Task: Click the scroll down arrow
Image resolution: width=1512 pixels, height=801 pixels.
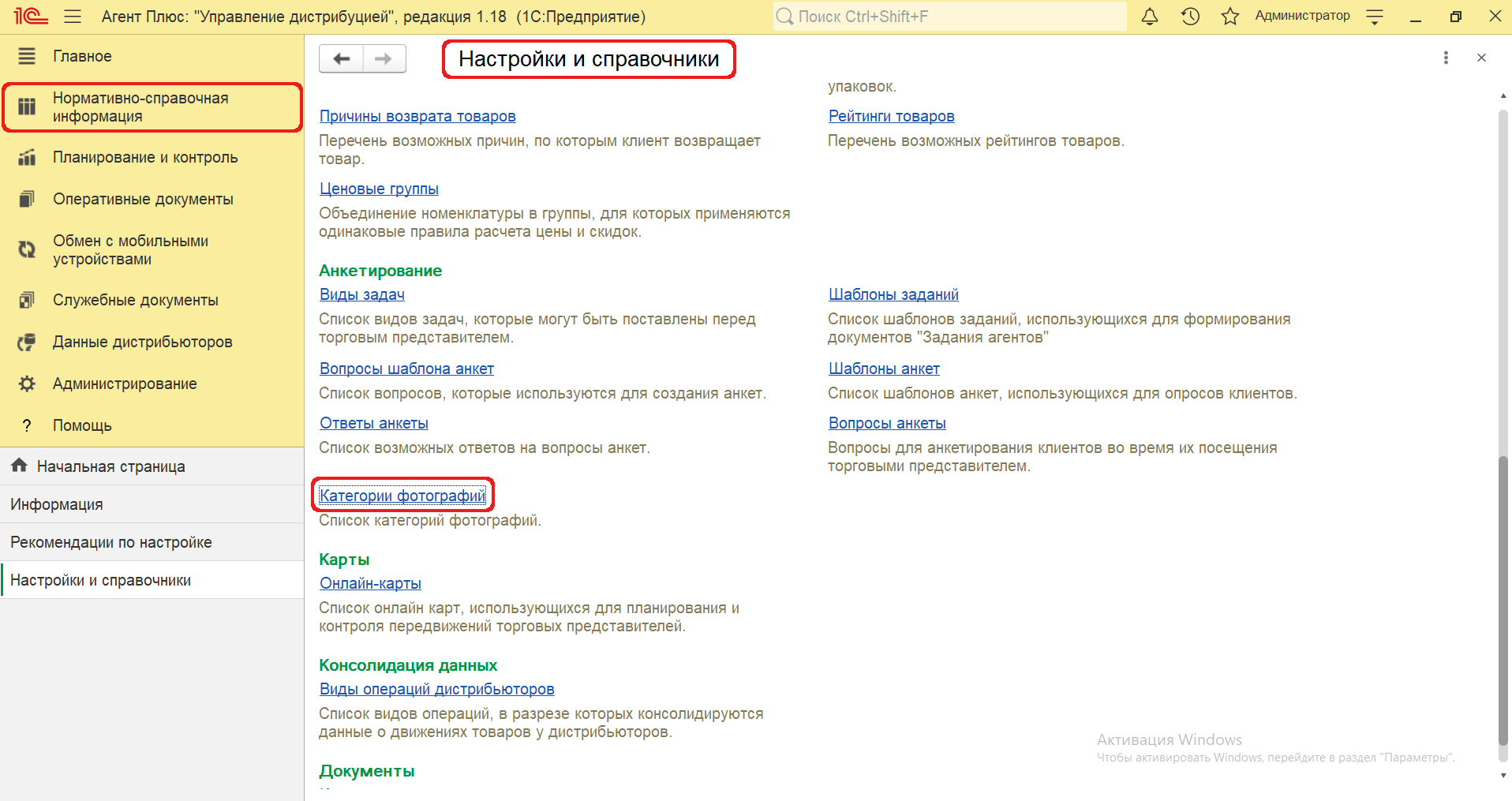Action: [1503, 775]
